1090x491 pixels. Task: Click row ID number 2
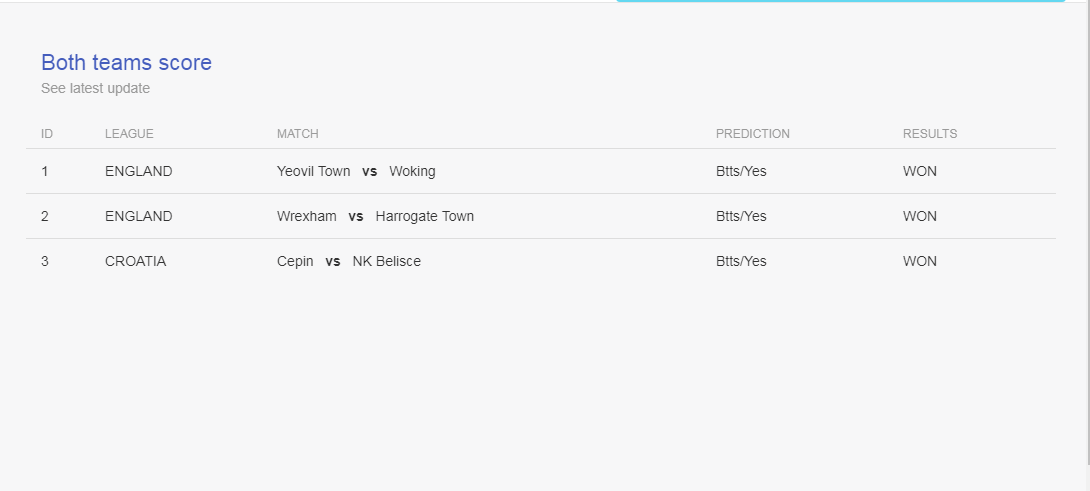pos(44,216)
